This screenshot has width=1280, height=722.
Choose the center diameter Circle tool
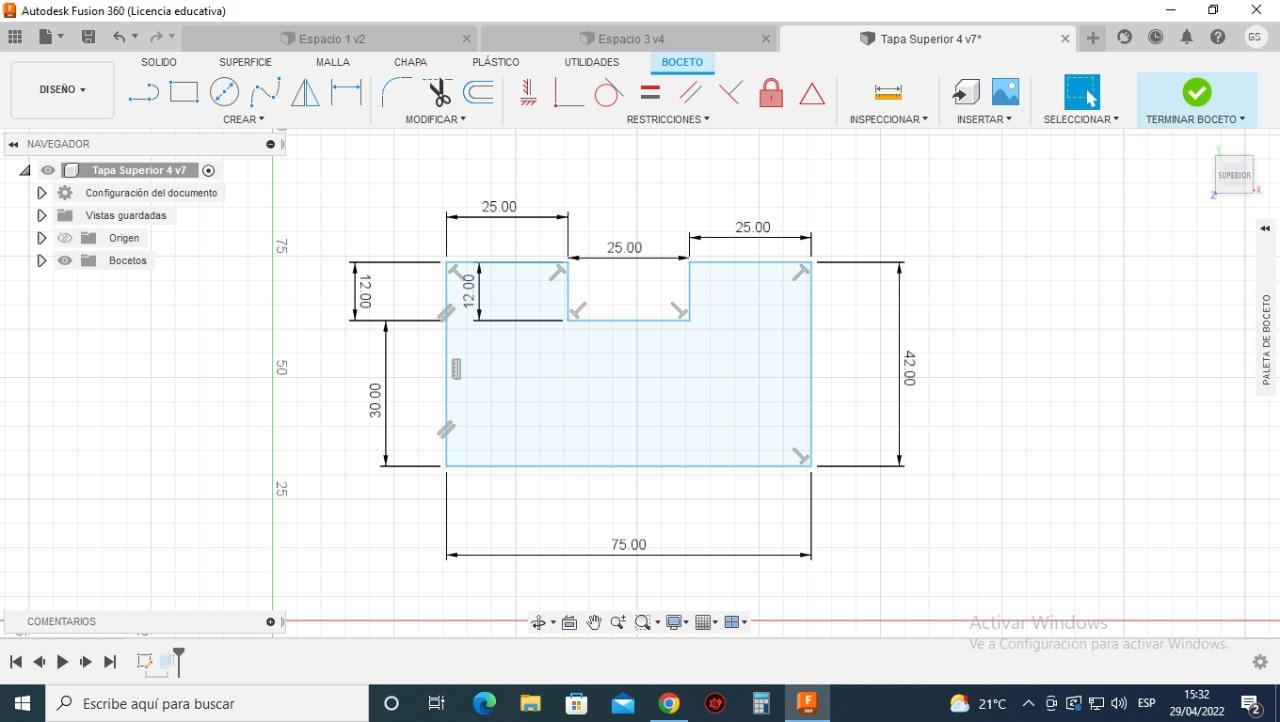pyautogui.click(x=224, y=93)
